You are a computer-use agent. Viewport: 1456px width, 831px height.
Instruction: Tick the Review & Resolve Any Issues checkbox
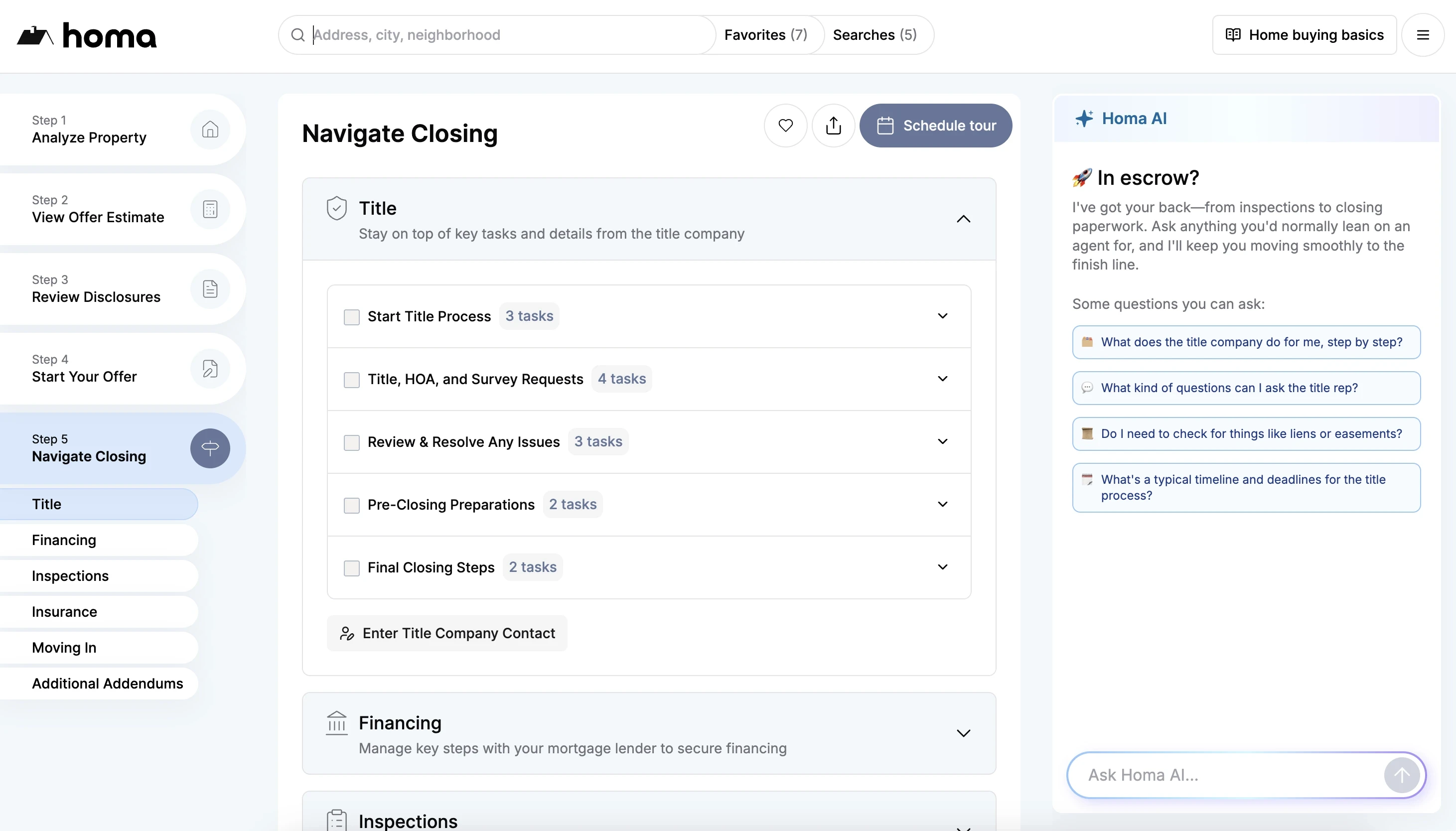(x=352, y=442)
